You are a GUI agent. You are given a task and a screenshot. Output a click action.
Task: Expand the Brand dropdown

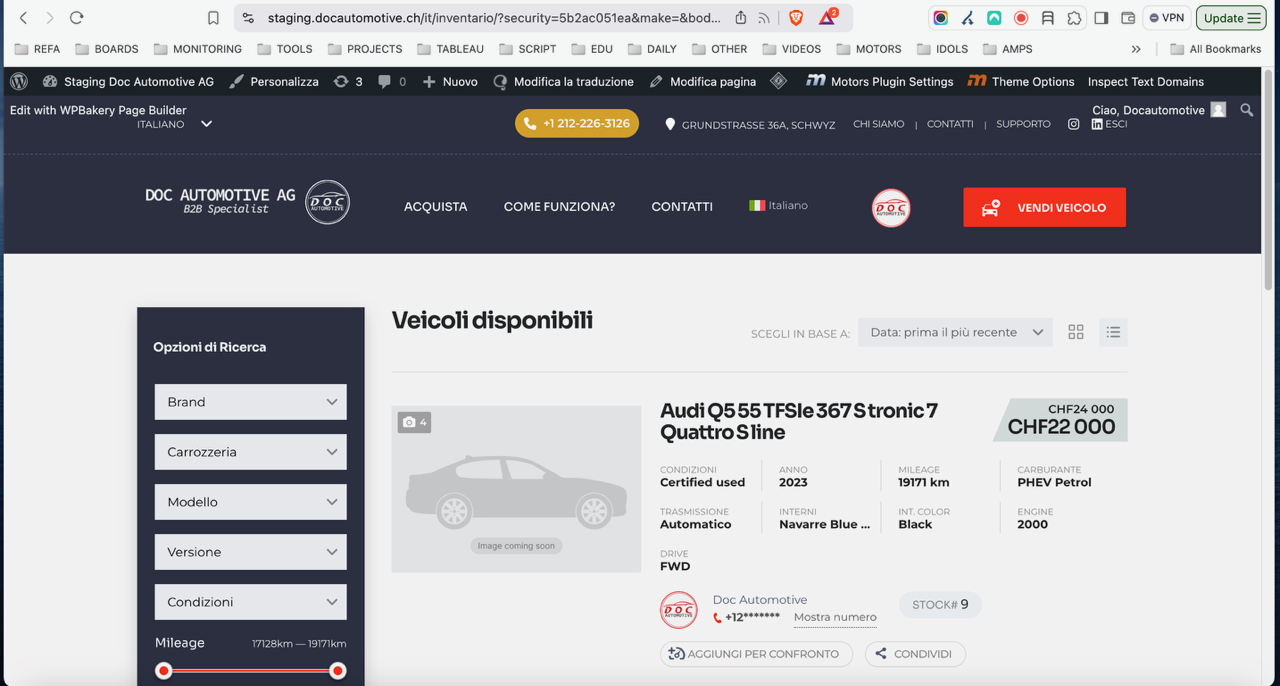pos(251,402)
